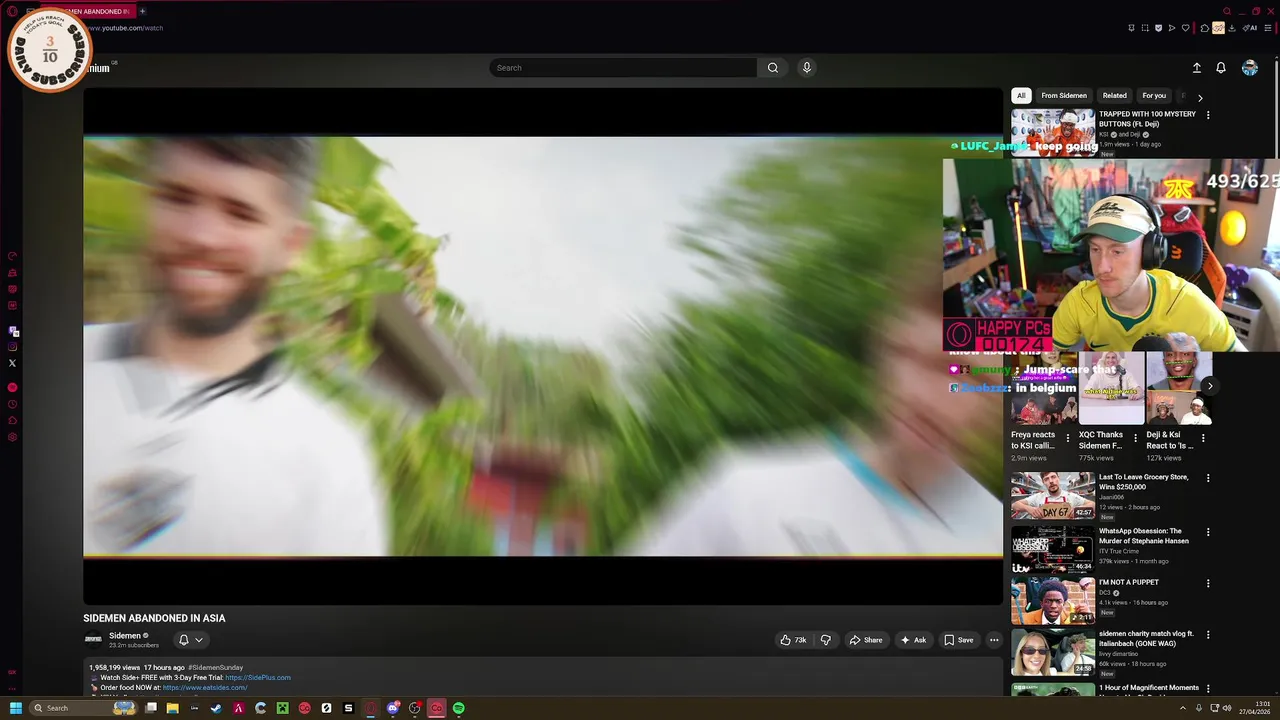Image resolution: width=1280 pixels, height=720 pixels.
Task: Open a new browser tab
Action: tap(142, 11)
